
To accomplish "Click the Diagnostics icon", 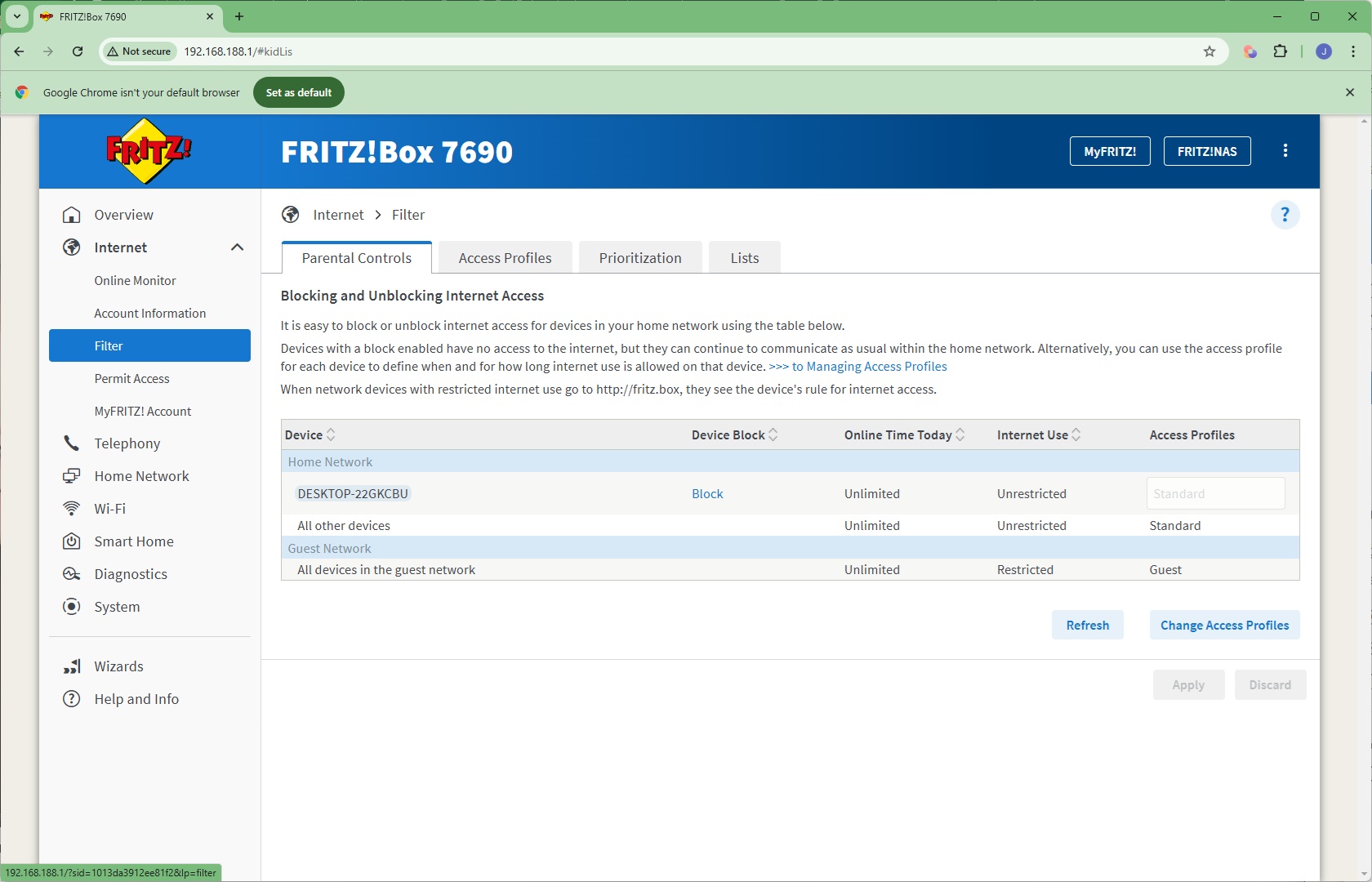I will (x=72, y=574).
